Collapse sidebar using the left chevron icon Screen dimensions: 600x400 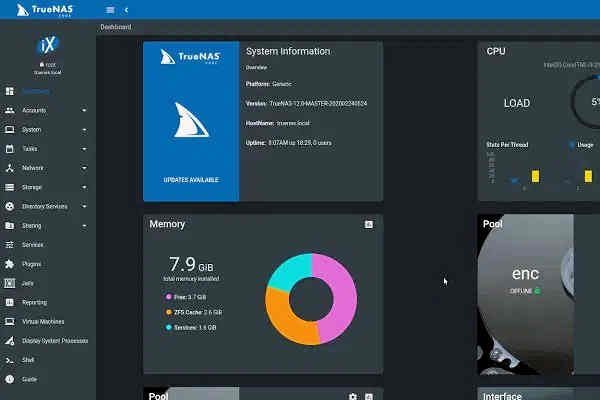pos(126,10)
